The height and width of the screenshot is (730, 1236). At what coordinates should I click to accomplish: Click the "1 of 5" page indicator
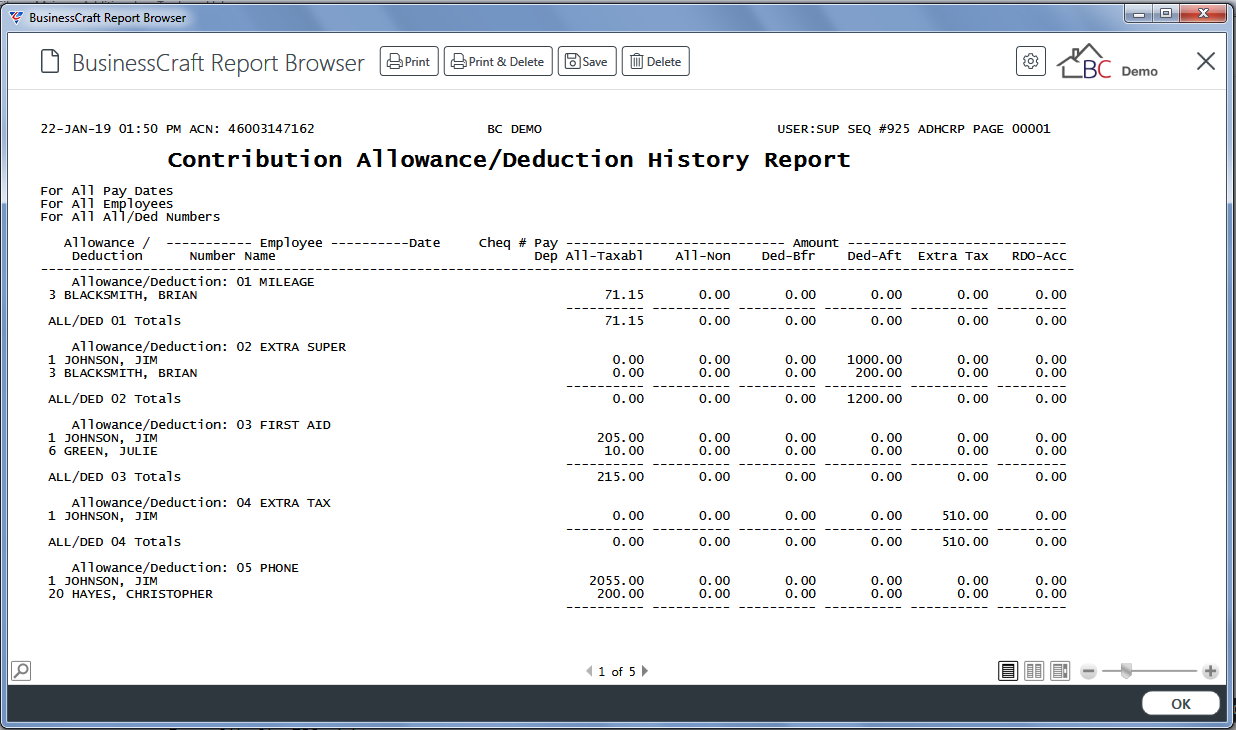617,672
